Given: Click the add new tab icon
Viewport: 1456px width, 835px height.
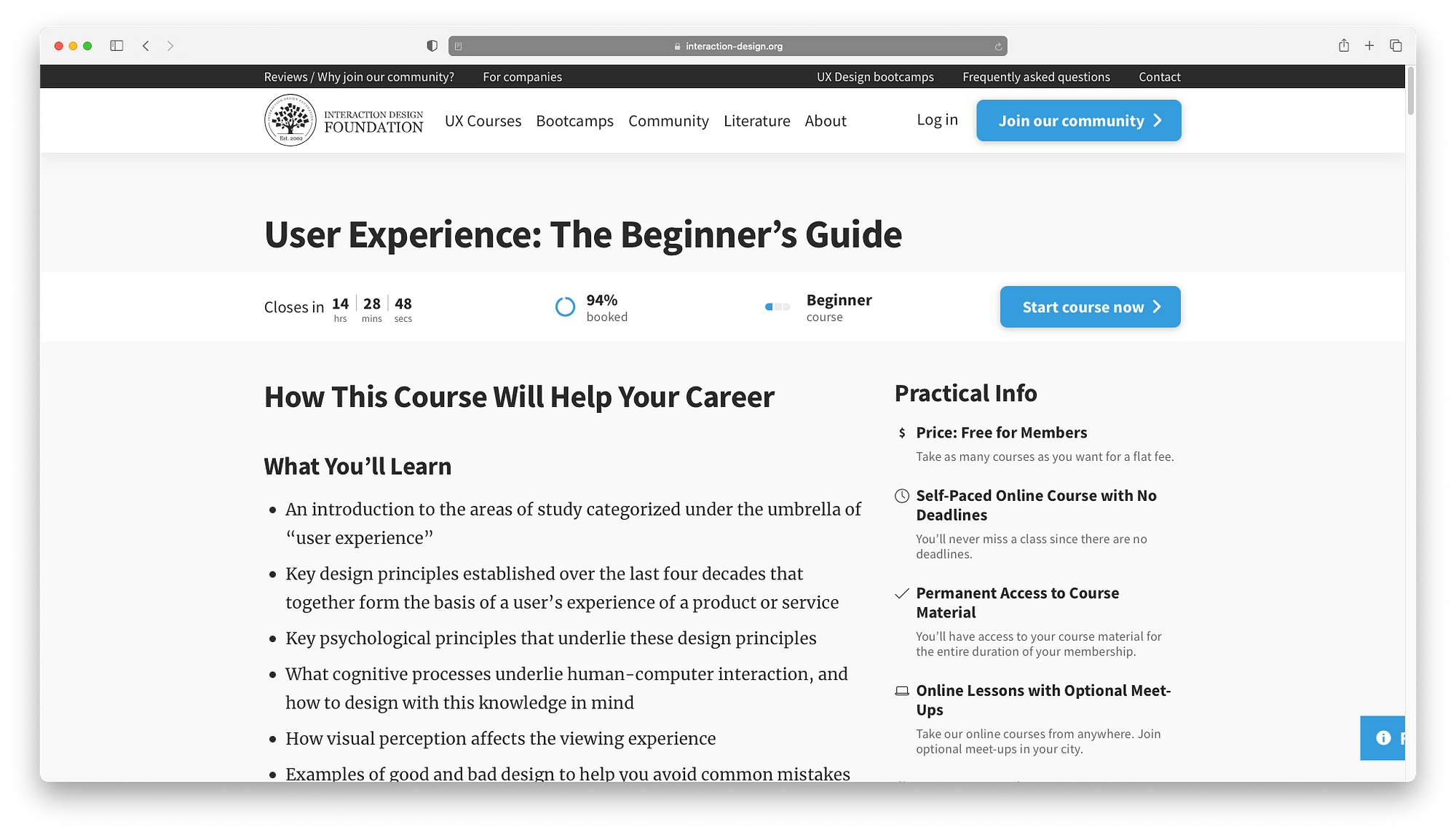Looking at the screenshot, I should 1370,45.
